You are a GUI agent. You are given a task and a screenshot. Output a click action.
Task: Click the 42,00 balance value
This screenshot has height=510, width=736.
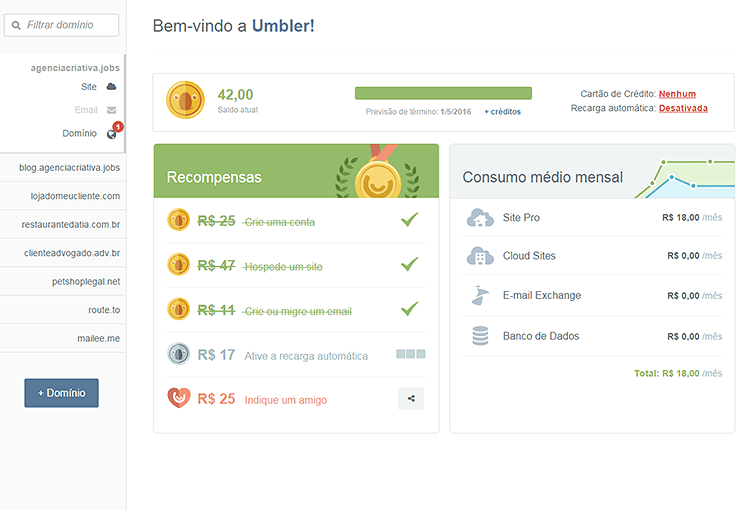coord(235,95)
